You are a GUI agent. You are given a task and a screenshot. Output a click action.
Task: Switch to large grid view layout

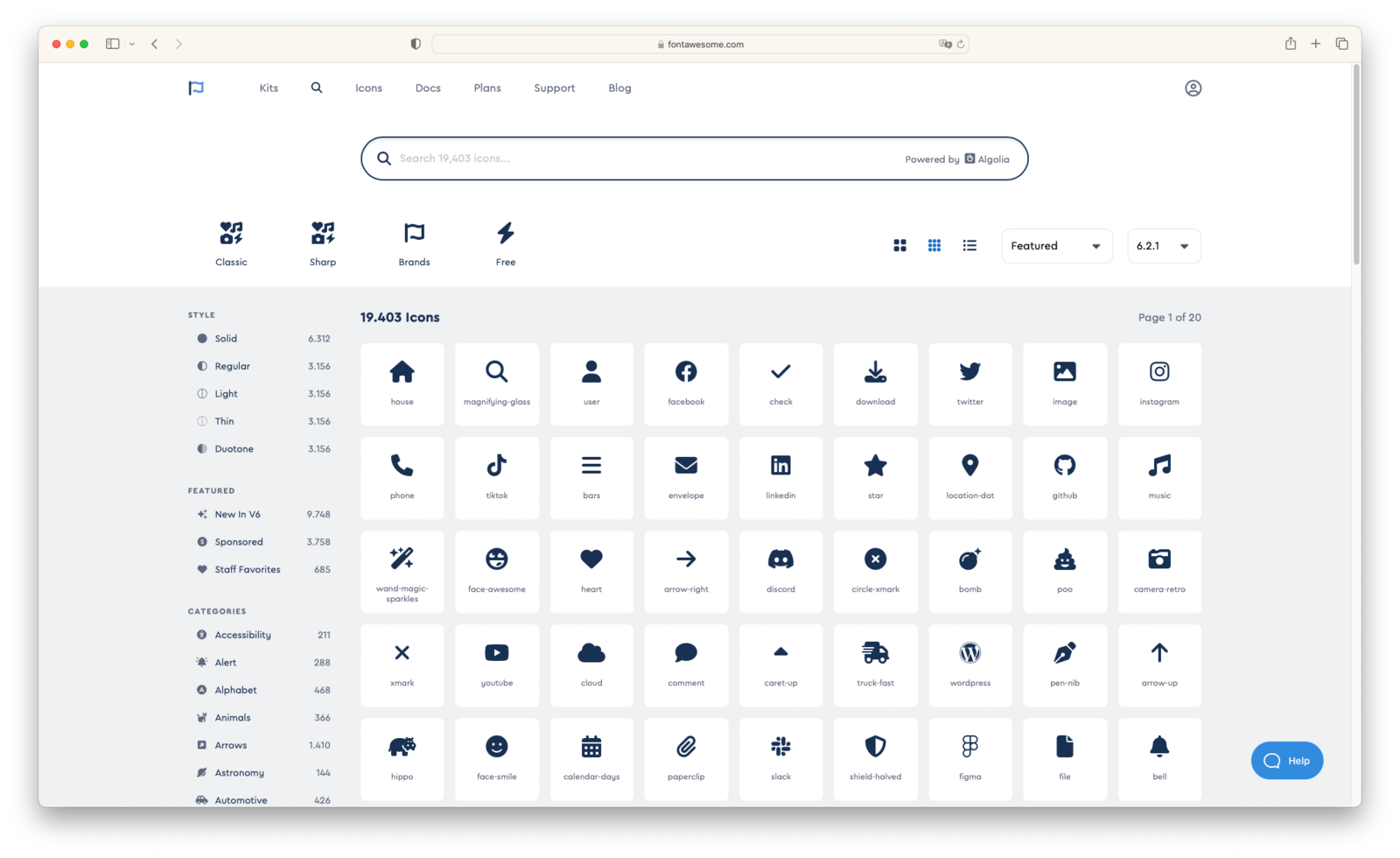tap(899, 246)
